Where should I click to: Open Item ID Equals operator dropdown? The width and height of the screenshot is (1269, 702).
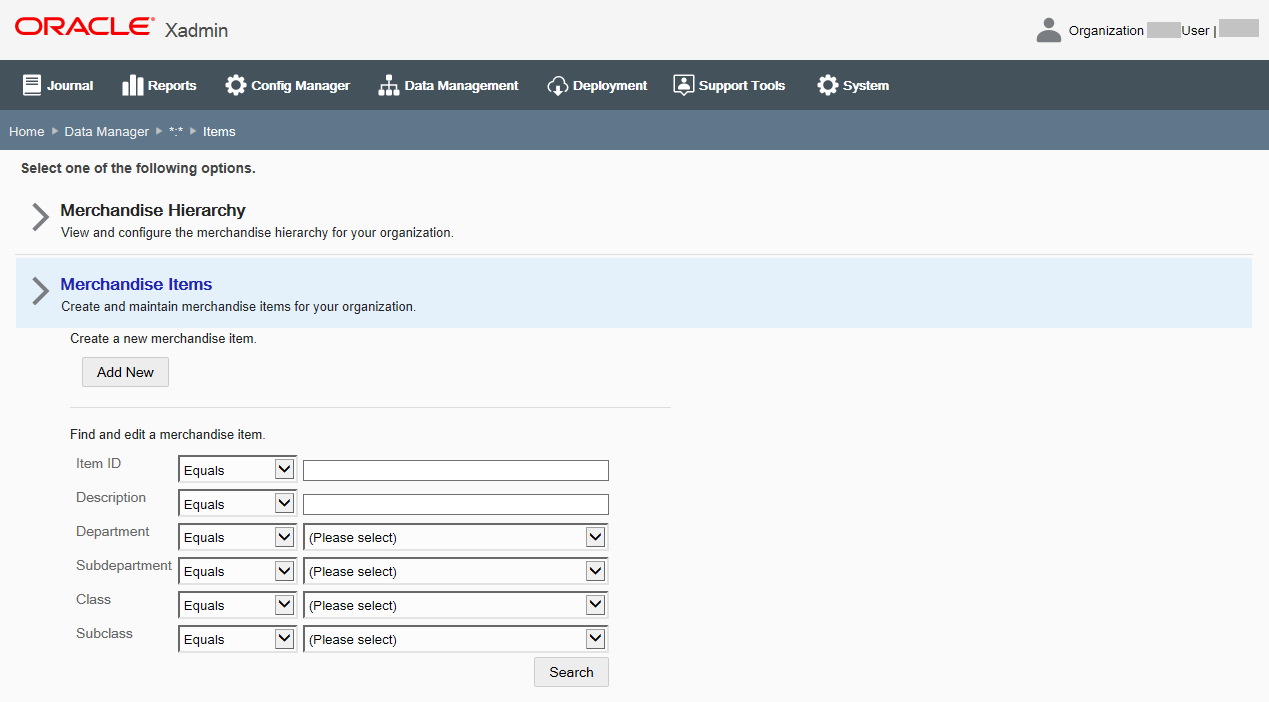click(x=237, y=470)
